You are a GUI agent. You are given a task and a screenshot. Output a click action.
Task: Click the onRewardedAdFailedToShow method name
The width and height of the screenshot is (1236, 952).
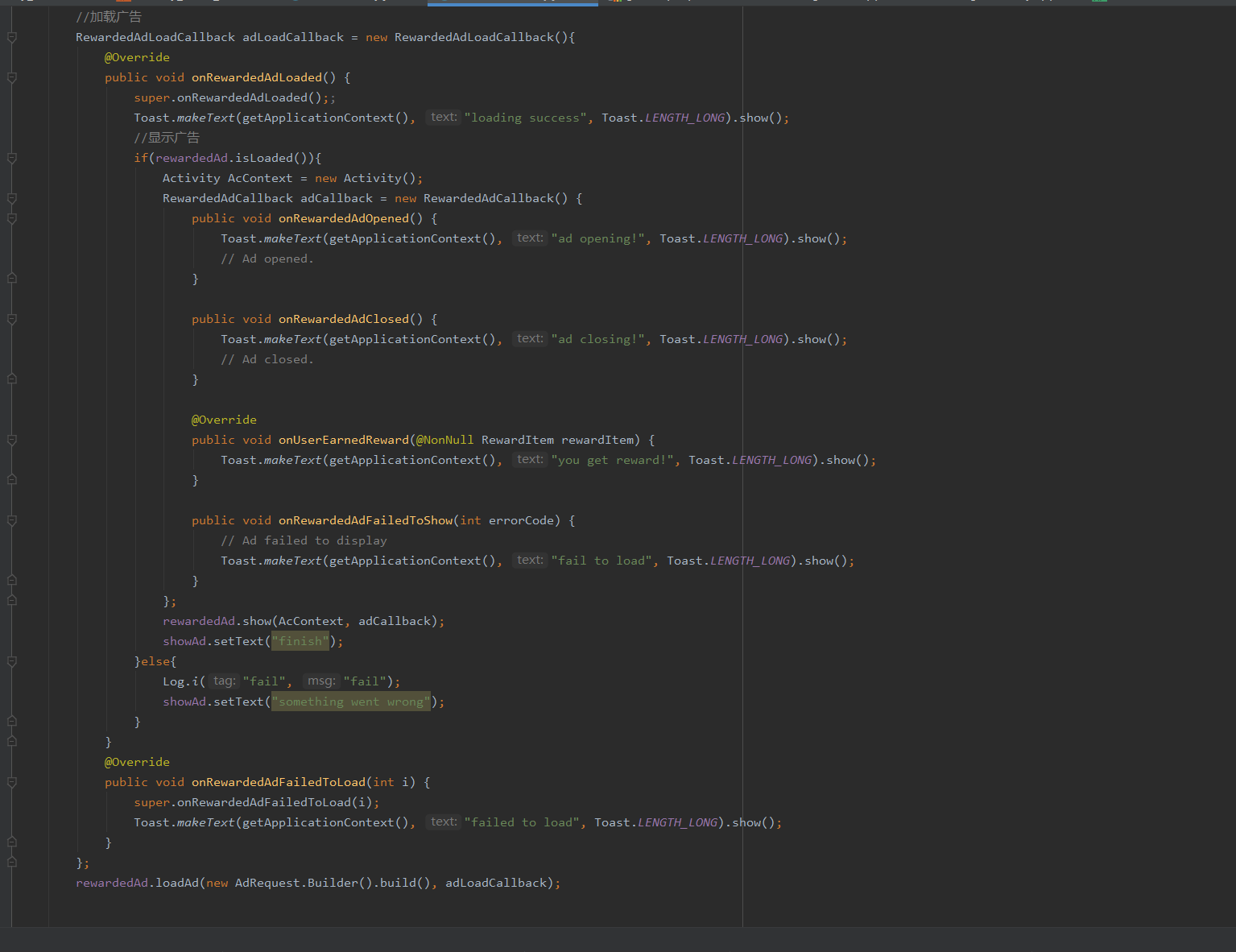[366, 520]
